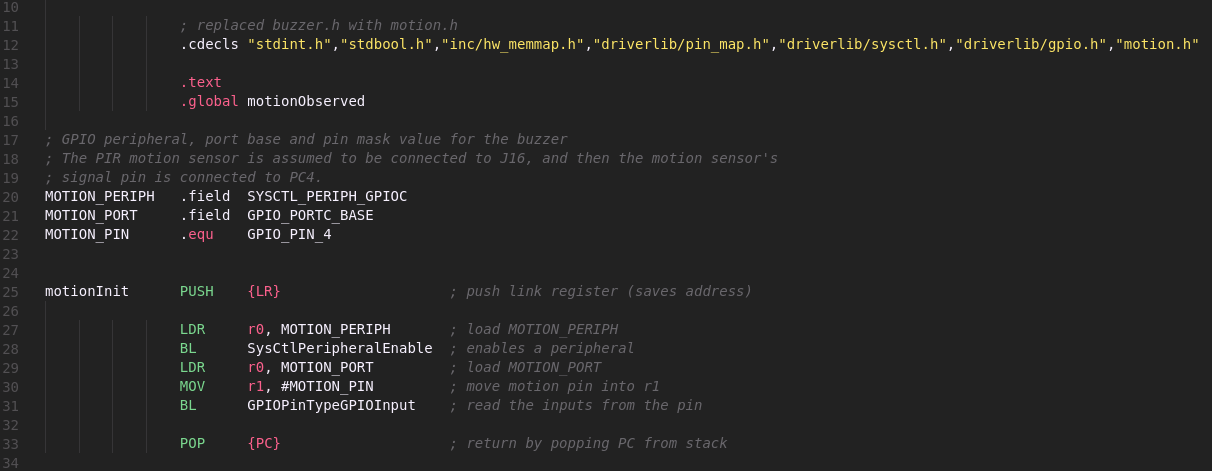Click the #MOTION_PIN operand
The width and height of the screenshot is (1212, 471).
(x=327, y=386)
